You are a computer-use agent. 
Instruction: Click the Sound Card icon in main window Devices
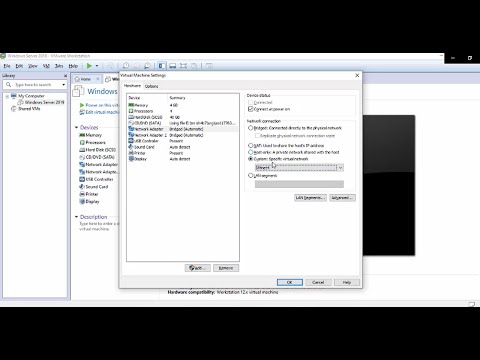pos(82,187)
